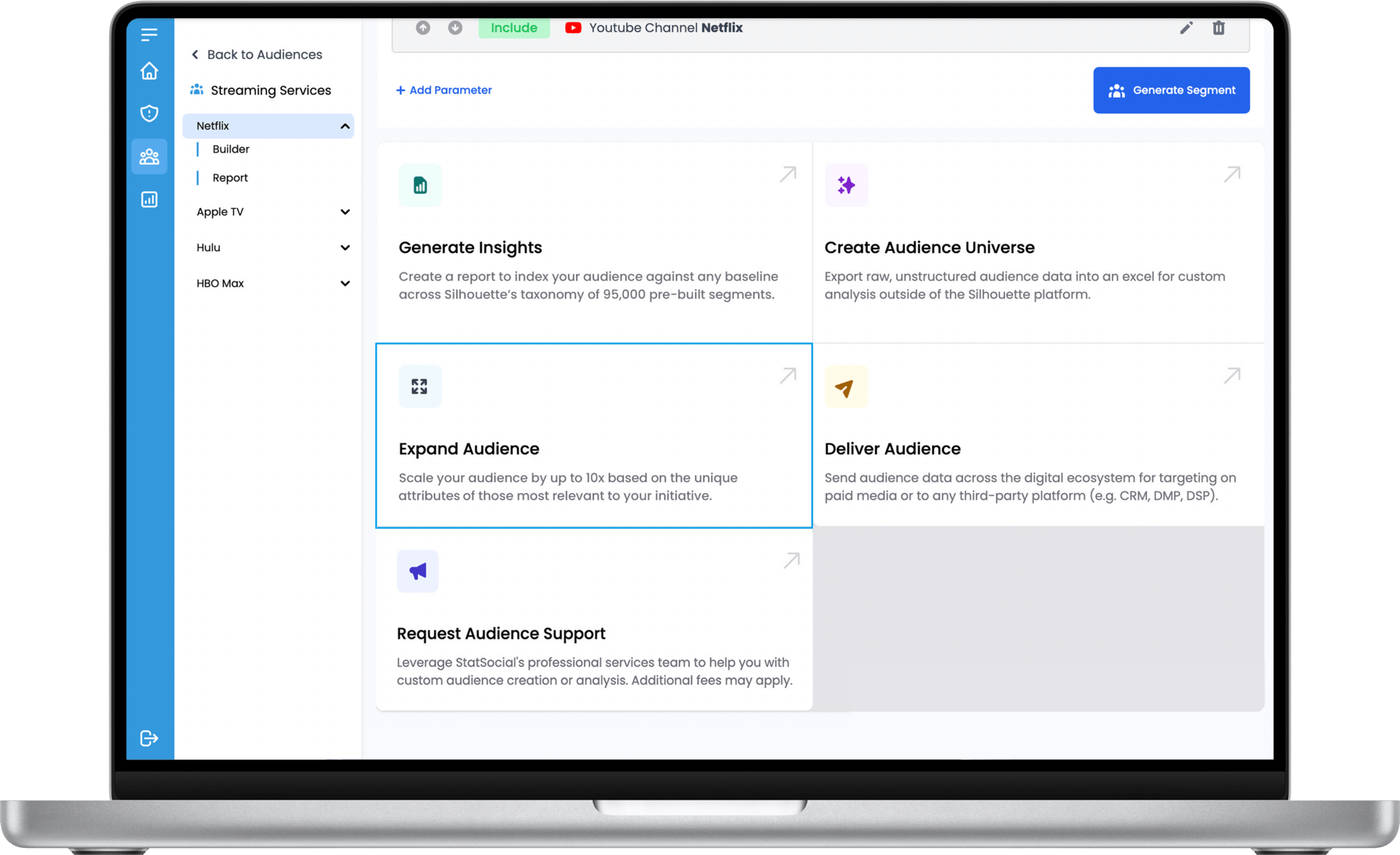Select the Apple TV audience label
The image size is (1400, 855).
[x=220, y=212]
